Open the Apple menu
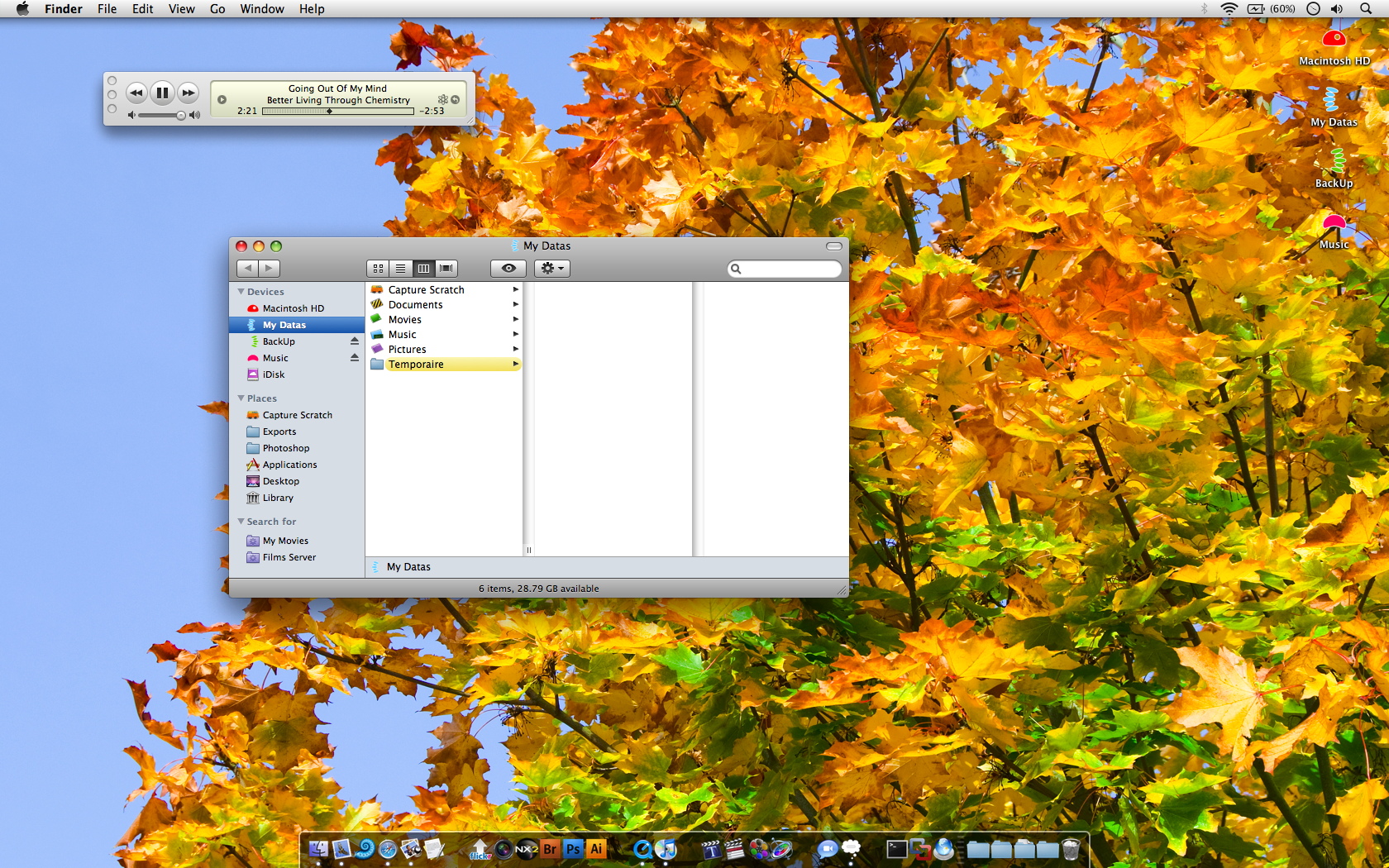 [x=22, y=9]
